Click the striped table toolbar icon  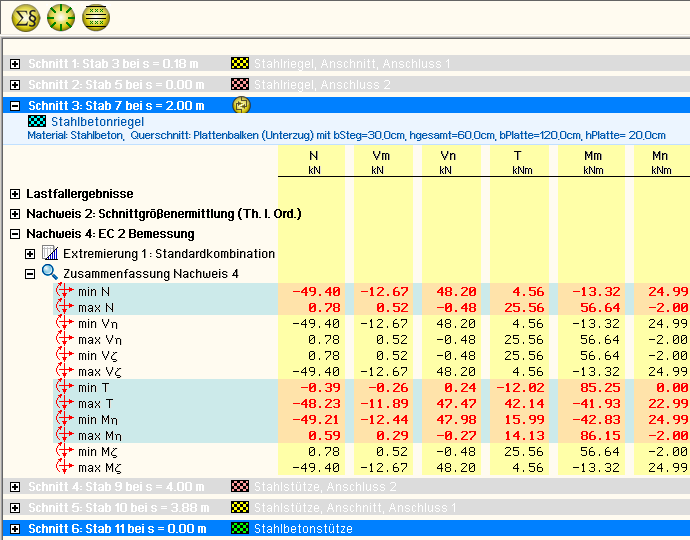(96, 17)
